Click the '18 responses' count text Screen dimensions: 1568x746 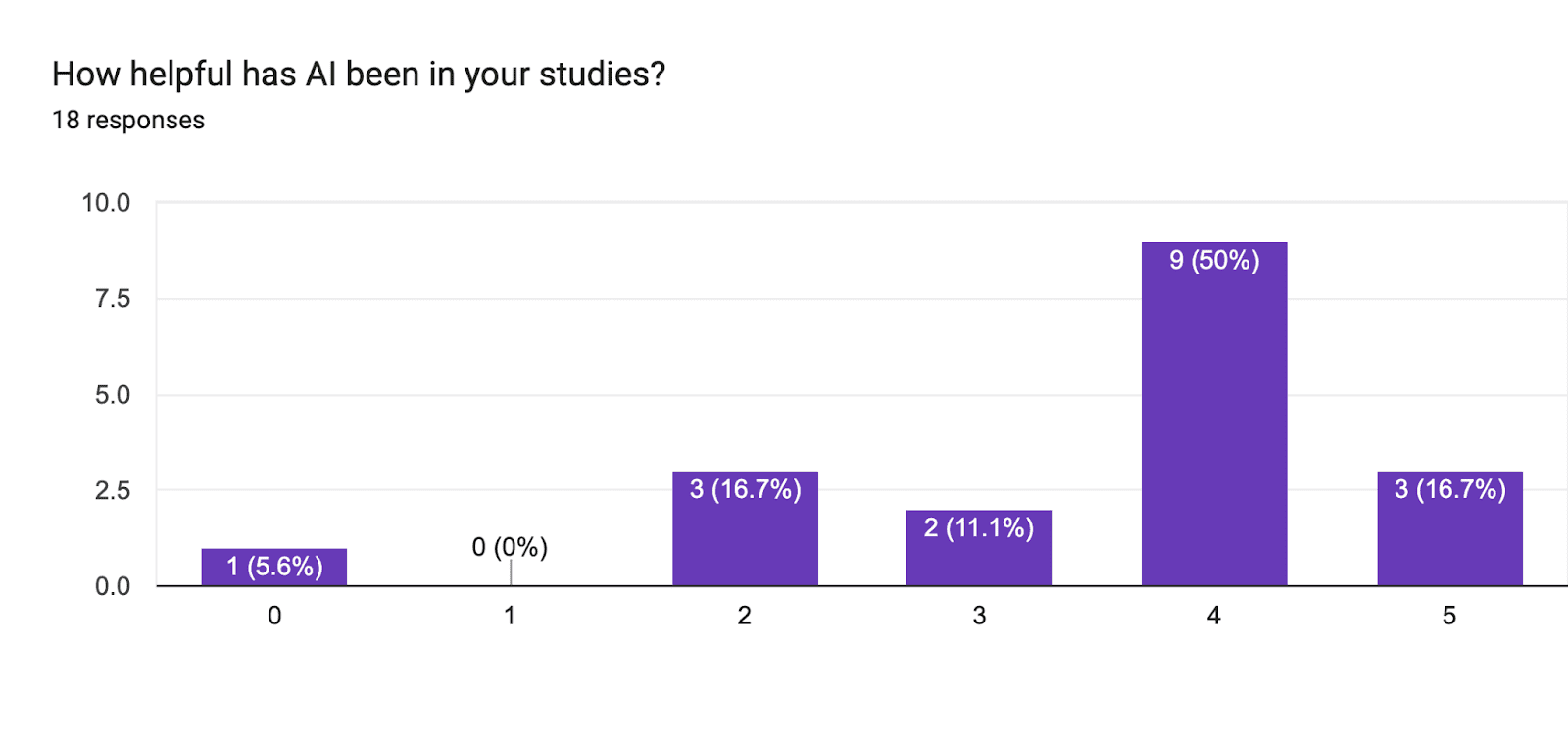128,121
